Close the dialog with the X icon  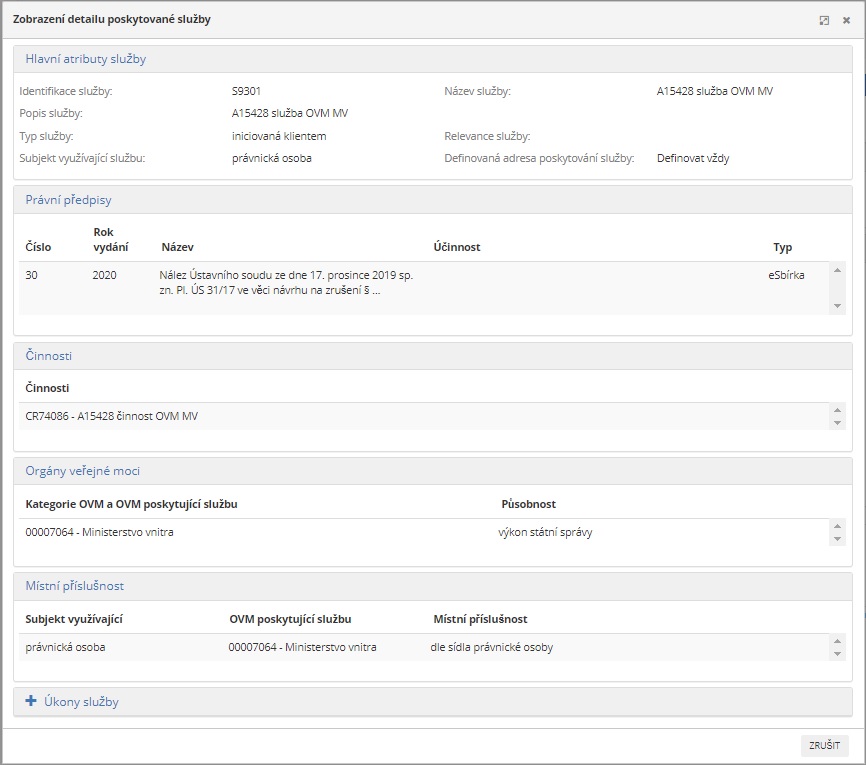coord(846,20)
